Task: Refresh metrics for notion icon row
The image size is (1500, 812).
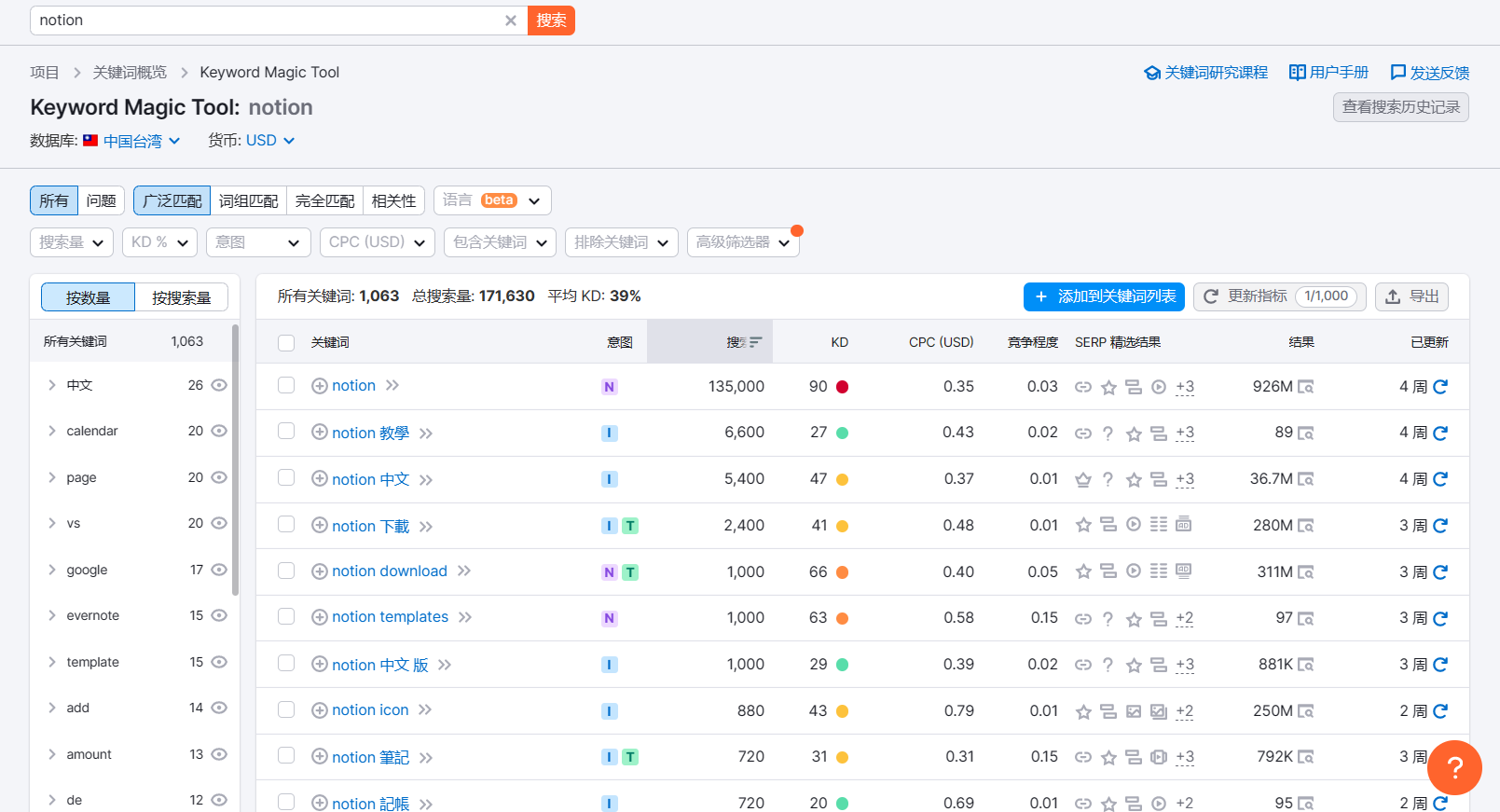Action: pos(1440,710)
